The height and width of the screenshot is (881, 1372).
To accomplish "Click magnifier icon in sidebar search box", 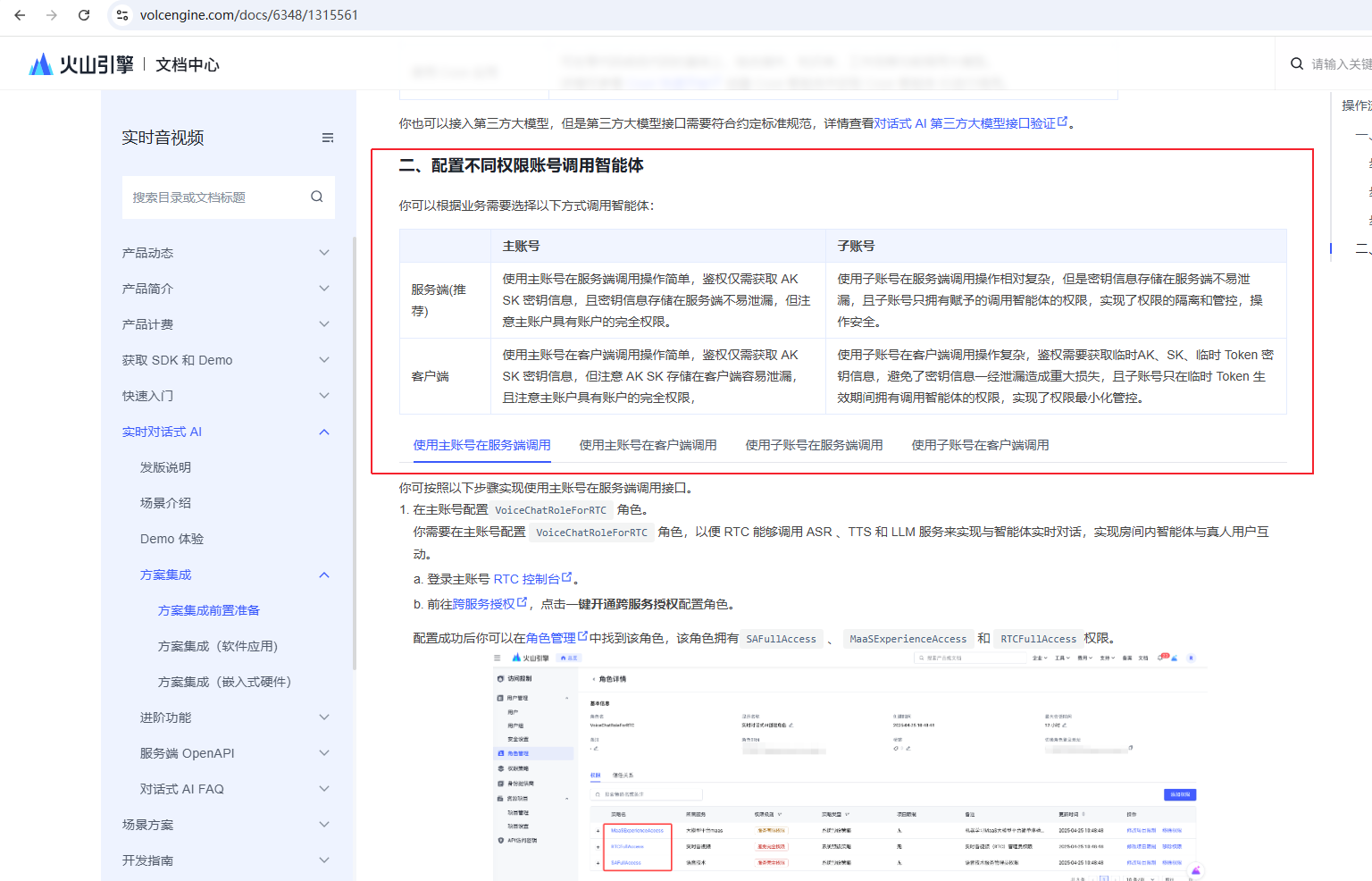I will point(317,197).
